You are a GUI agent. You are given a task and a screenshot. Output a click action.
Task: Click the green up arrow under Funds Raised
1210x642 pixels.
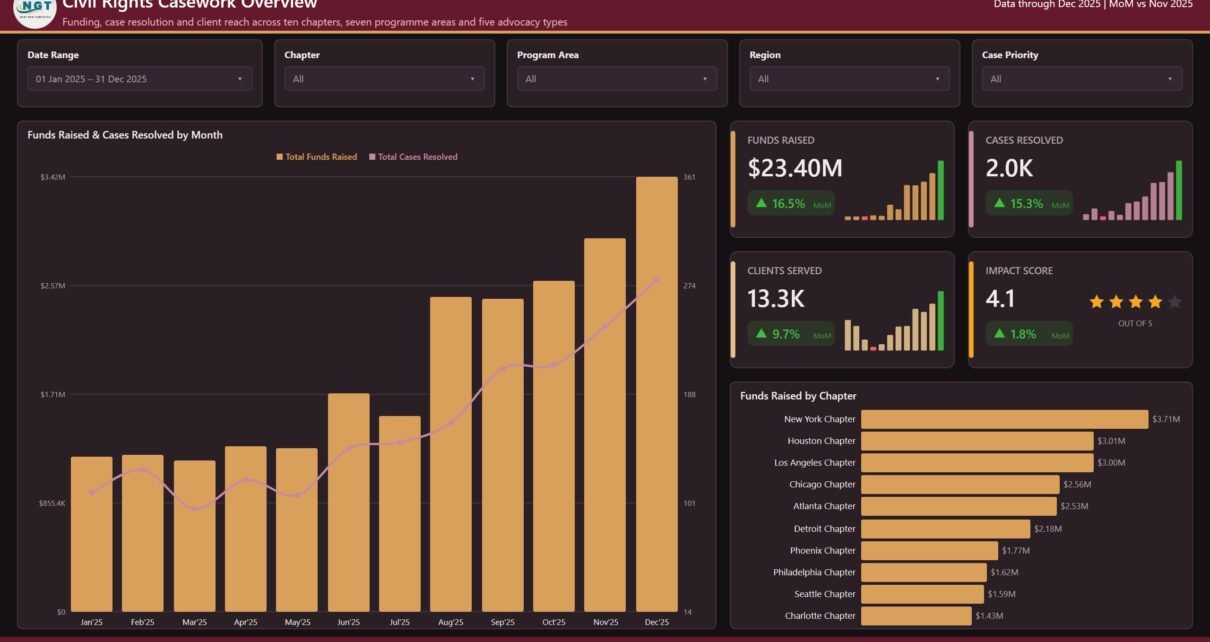pos(761,203)
